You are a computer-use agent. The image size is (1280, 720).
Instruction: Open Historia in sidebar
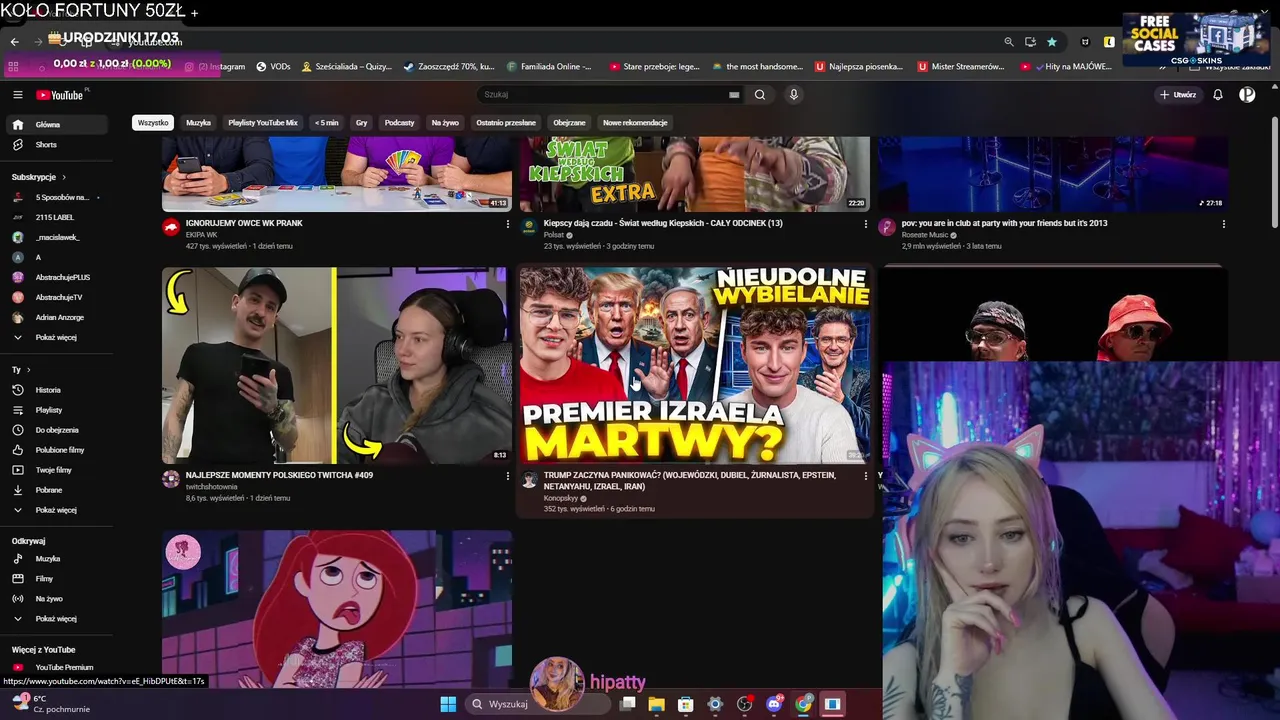pyautogui.click(x=56, y=390)
